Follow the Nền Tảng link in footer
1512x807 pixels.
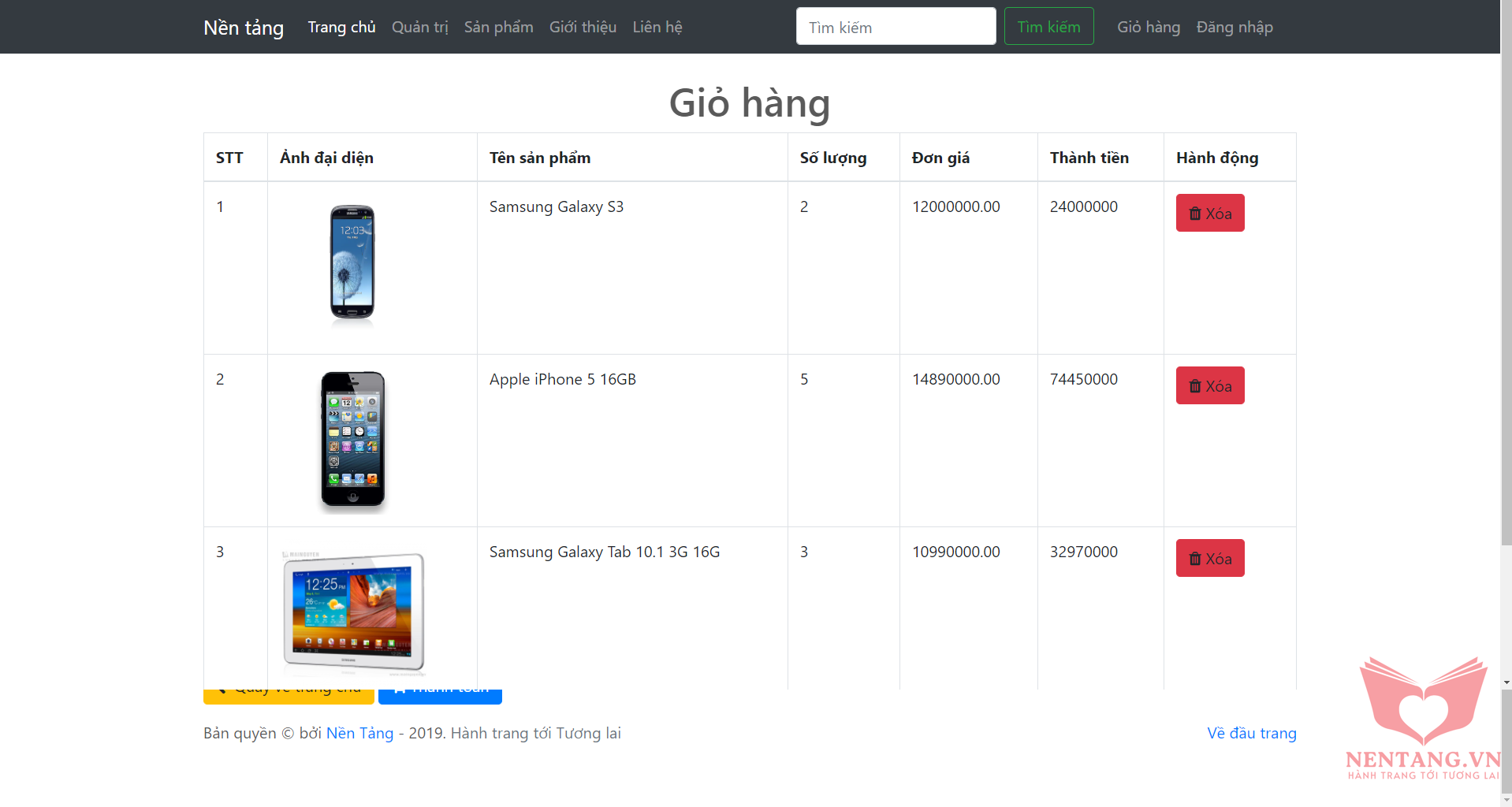(x=359, y=734)
